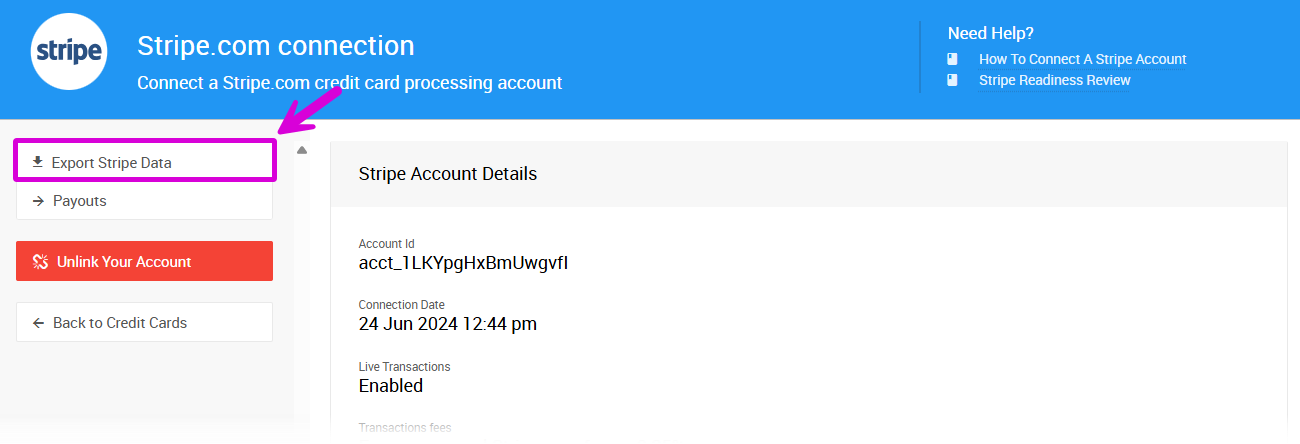This screenshot has width=1300, height=444.
Task: Click the Stripe Account Details panel header
Action: [x=448, y=174]
